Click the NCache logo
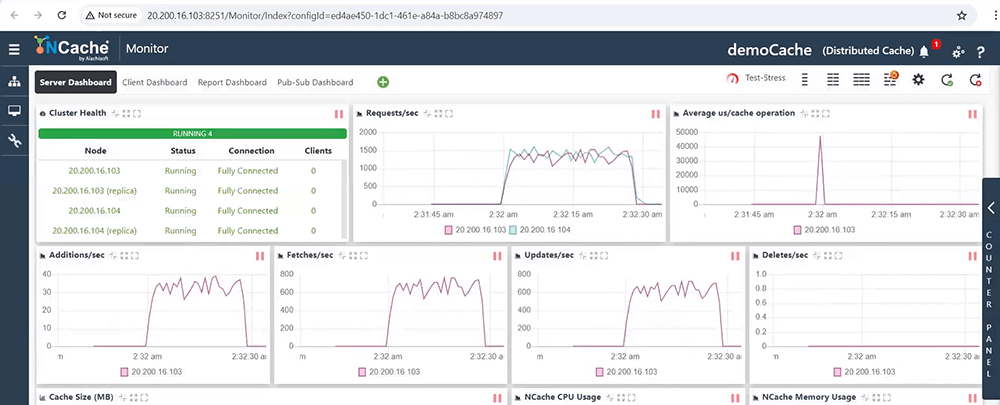 click(71, 48)
